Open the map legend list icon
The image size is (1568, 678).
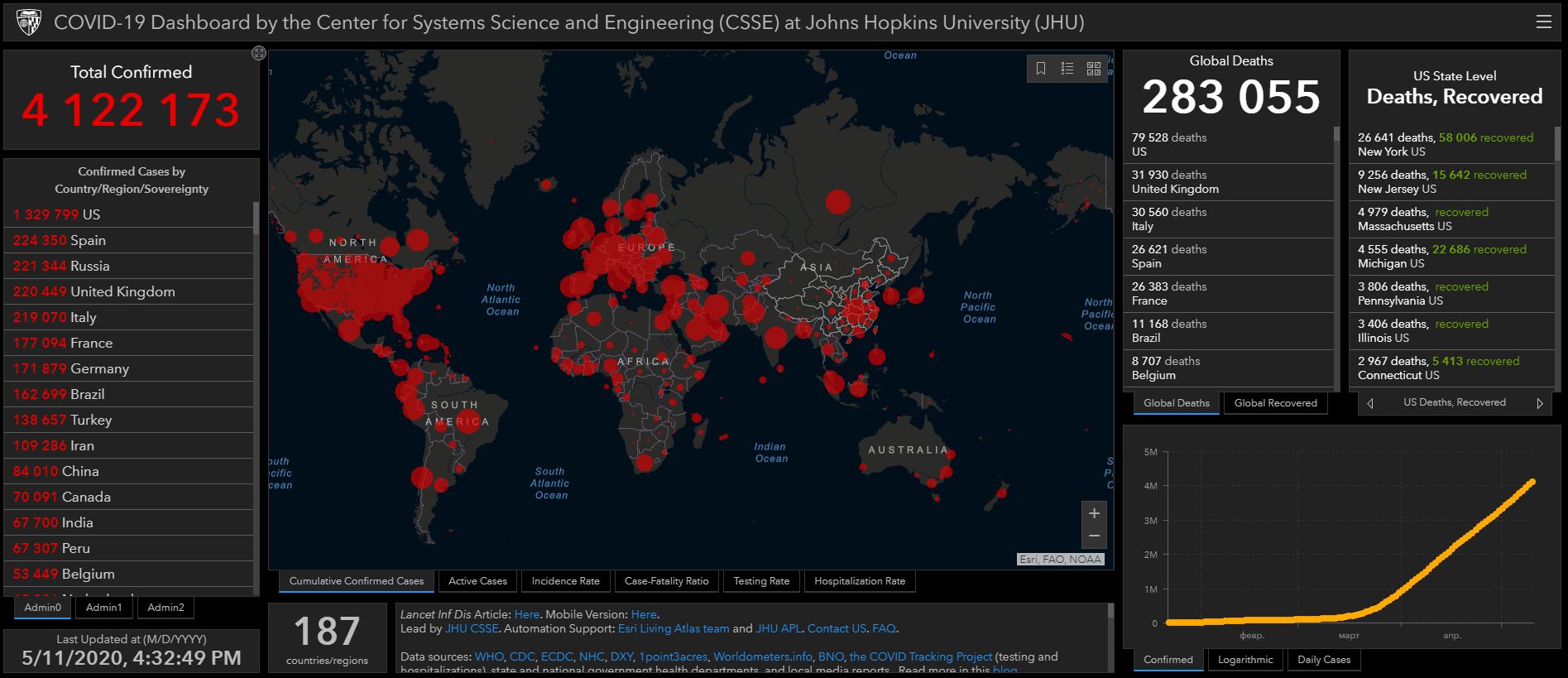pyautogui.click(x=1067, y=69)
